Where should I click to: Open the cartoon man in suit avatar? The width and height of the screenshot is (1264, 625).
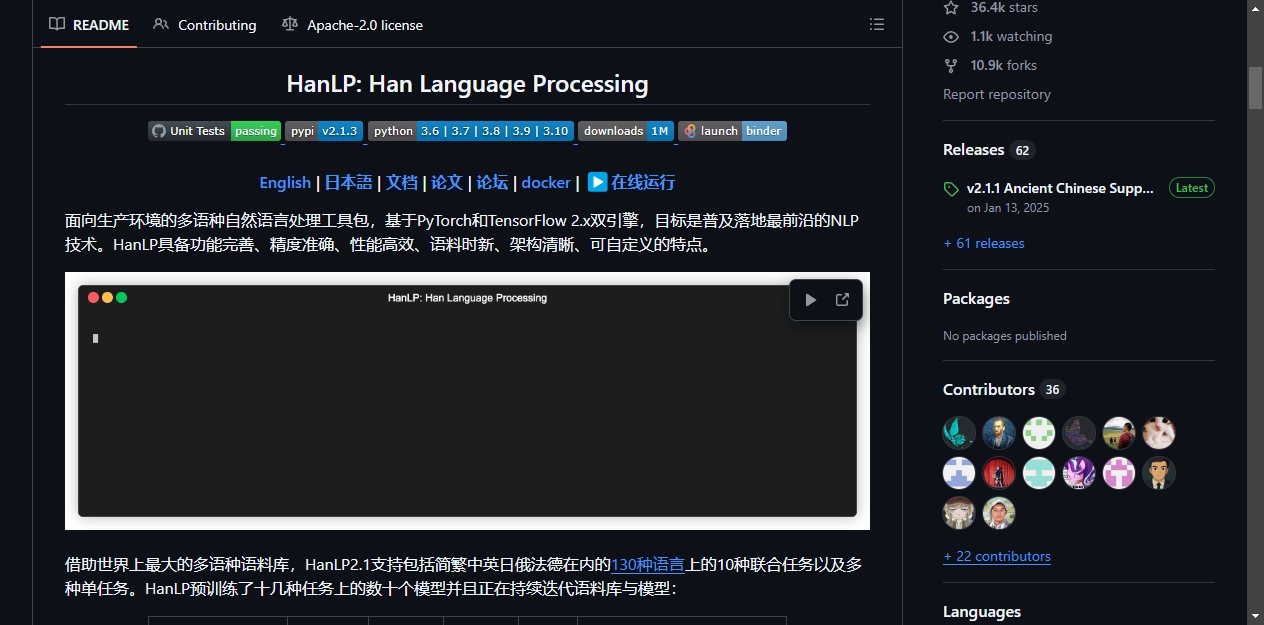[1159, 473]
